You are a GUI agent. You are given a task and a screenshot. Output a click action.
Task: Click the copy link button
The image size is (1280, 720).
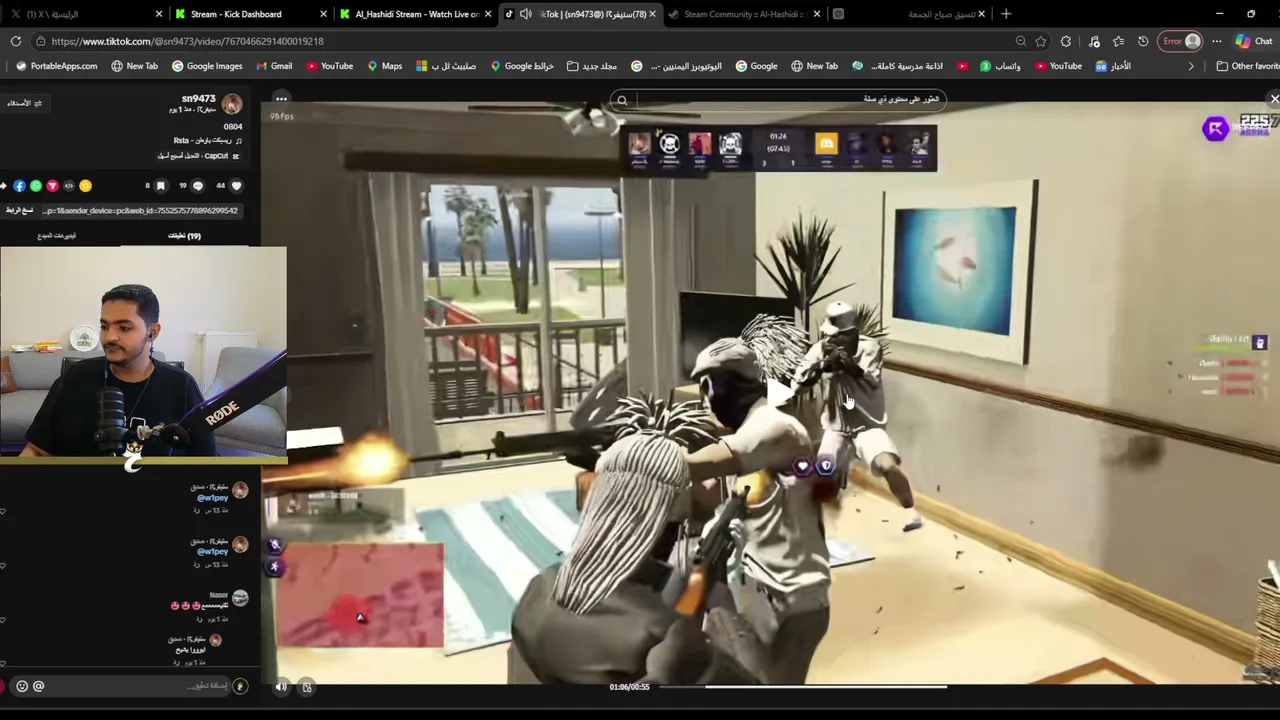pyautogui.click(x=19, y=211)
